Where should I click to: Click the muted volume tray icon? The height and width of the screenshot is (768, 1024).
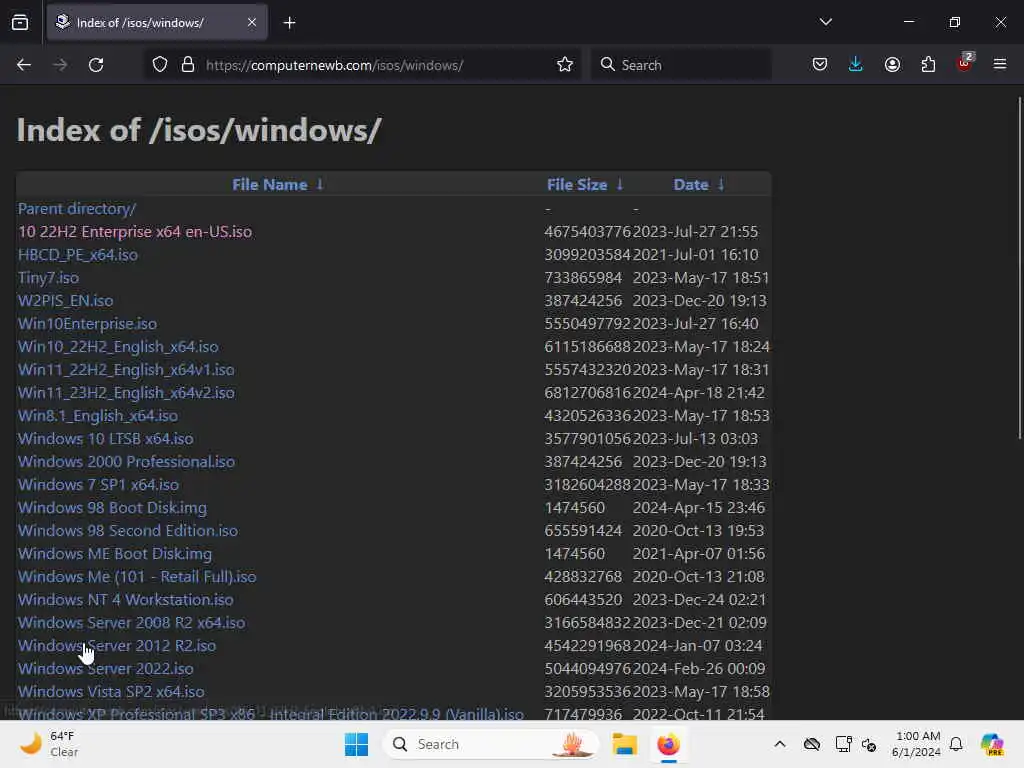coord(869,744)
